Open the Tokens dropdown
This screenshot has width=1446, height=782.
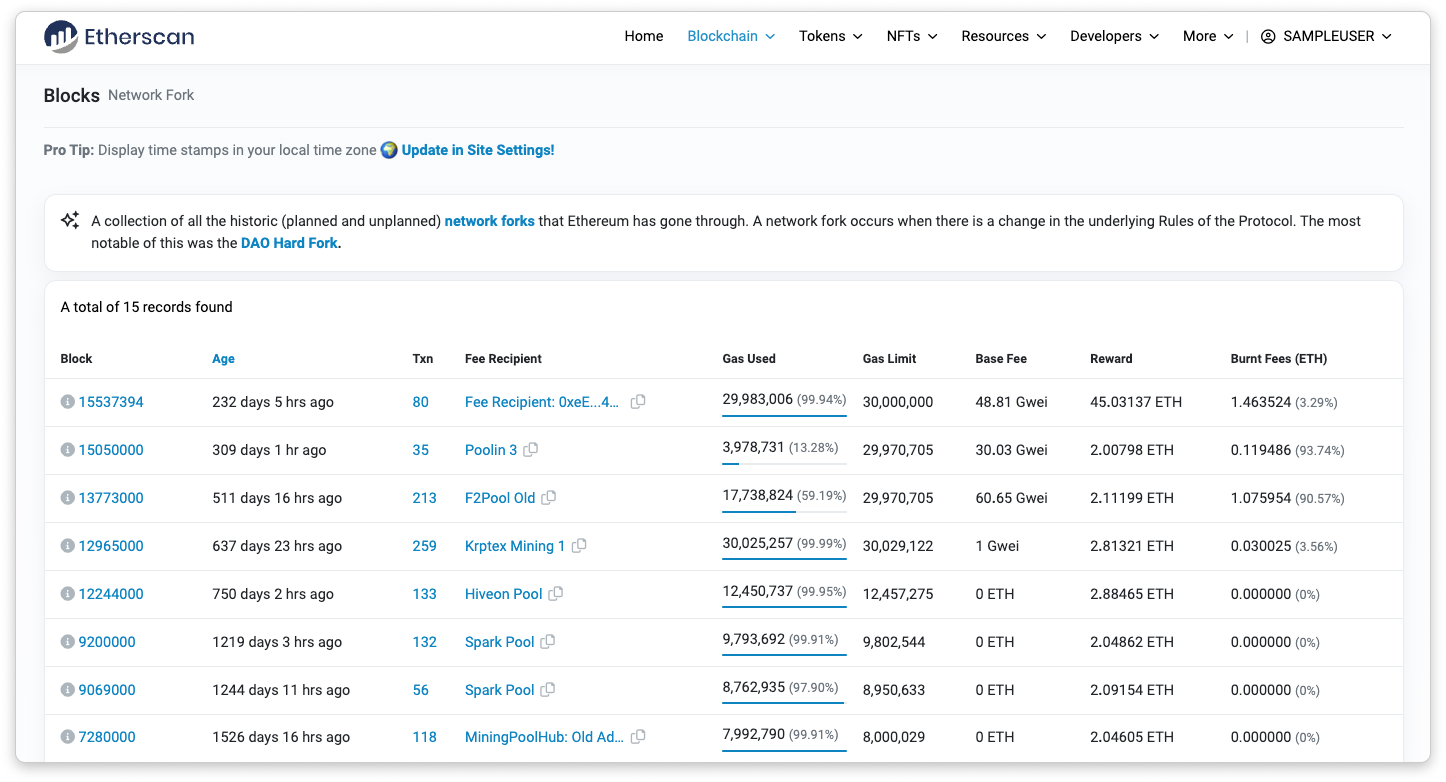pyautogui.click(x=830, y=36)
